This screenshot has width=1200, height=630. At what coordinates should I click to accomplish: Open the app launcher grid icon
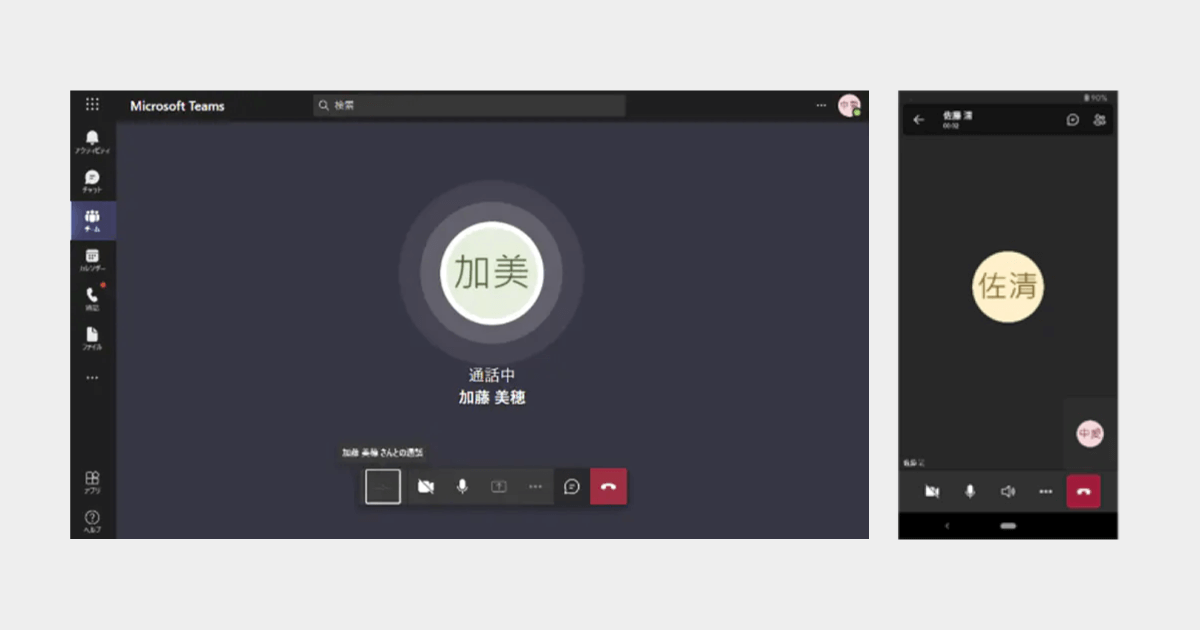coord(92,104)
